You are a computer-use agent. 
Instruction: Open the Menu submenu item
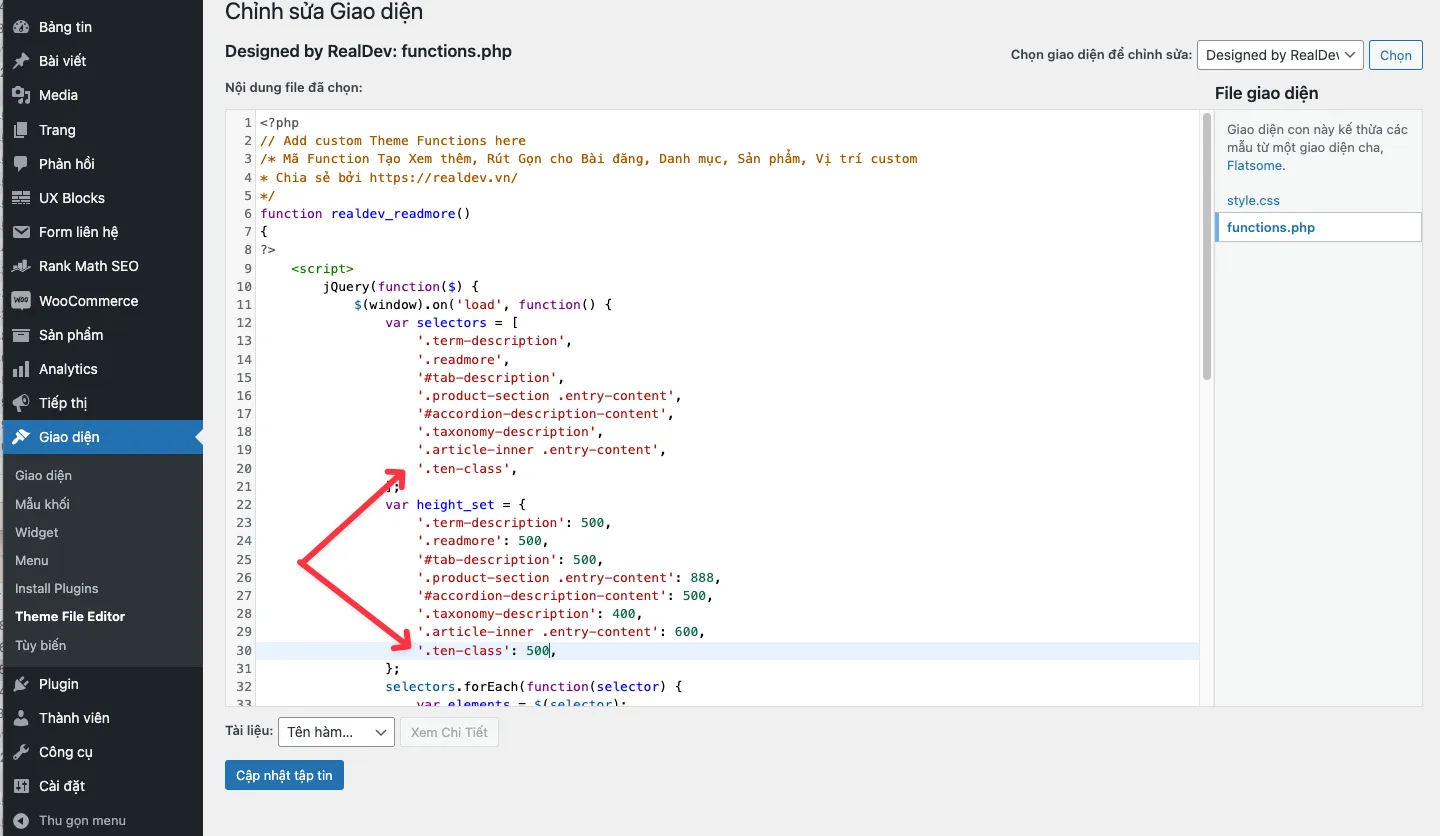click(32, 560)
